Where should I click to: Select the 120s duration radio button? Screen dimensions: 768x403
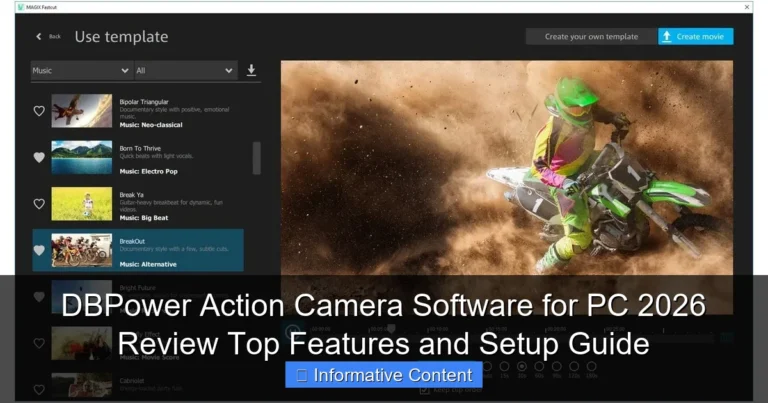574,366
